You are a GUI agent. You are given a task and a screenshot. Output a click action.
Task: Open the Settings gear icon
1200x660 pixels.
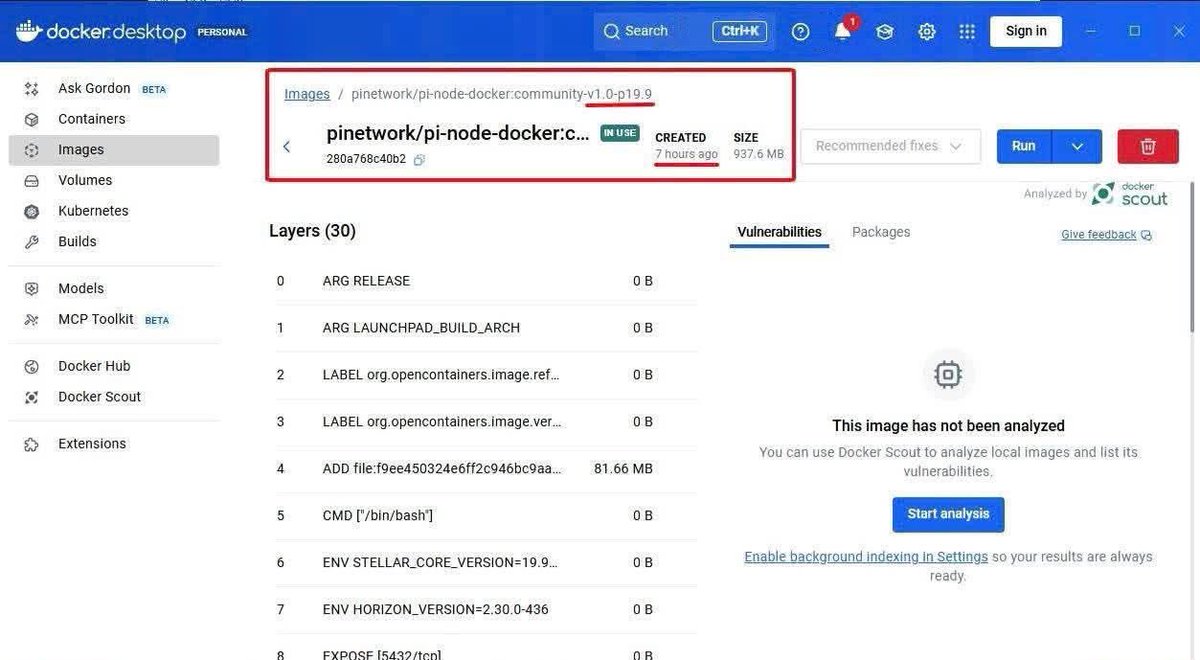point(927,31)
